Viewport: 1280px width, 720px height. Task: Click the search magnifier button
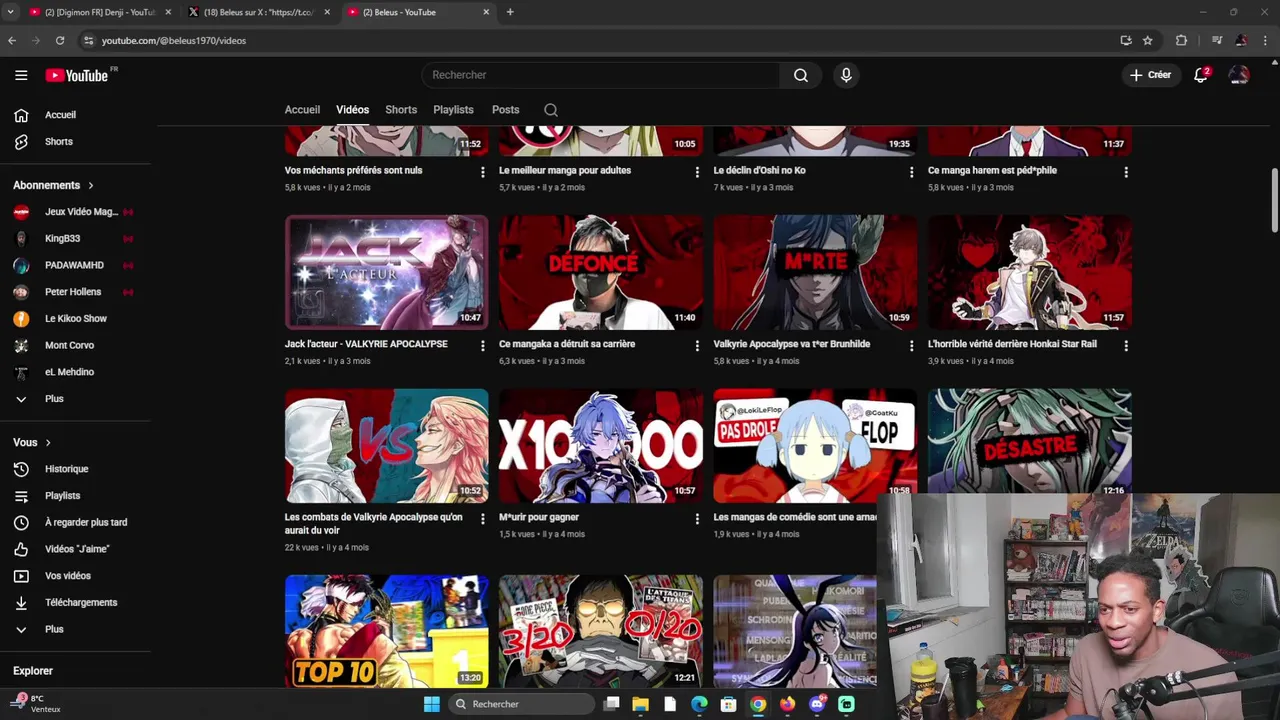pos(801,75)
